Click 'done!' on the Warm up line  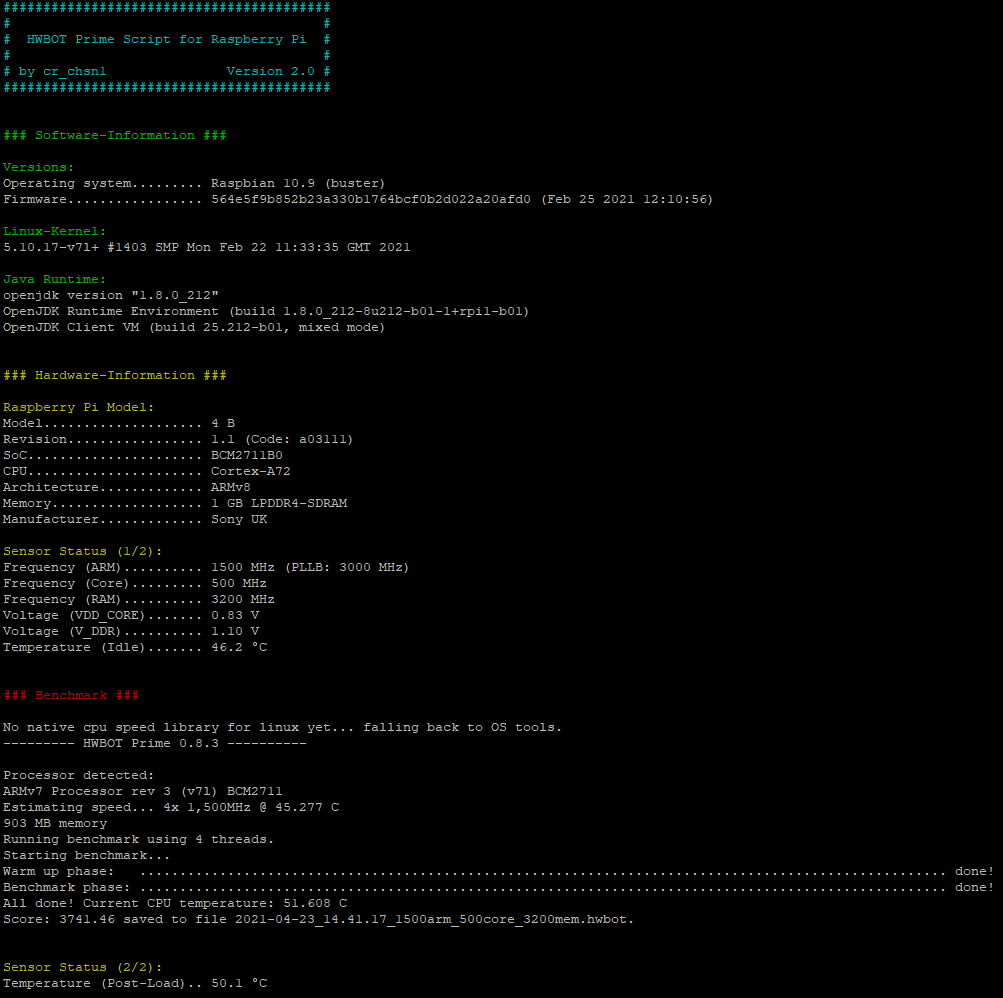tap(974, 871)
